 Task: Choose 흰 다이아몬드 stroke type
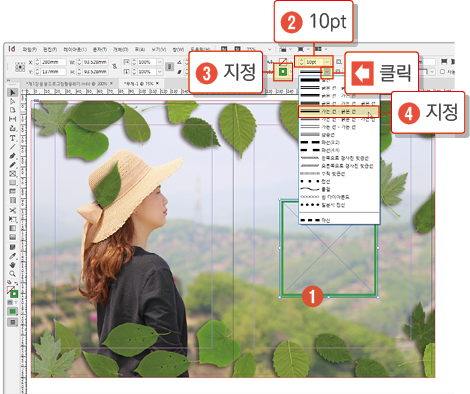pyautogui.click(x=339, y=197)
